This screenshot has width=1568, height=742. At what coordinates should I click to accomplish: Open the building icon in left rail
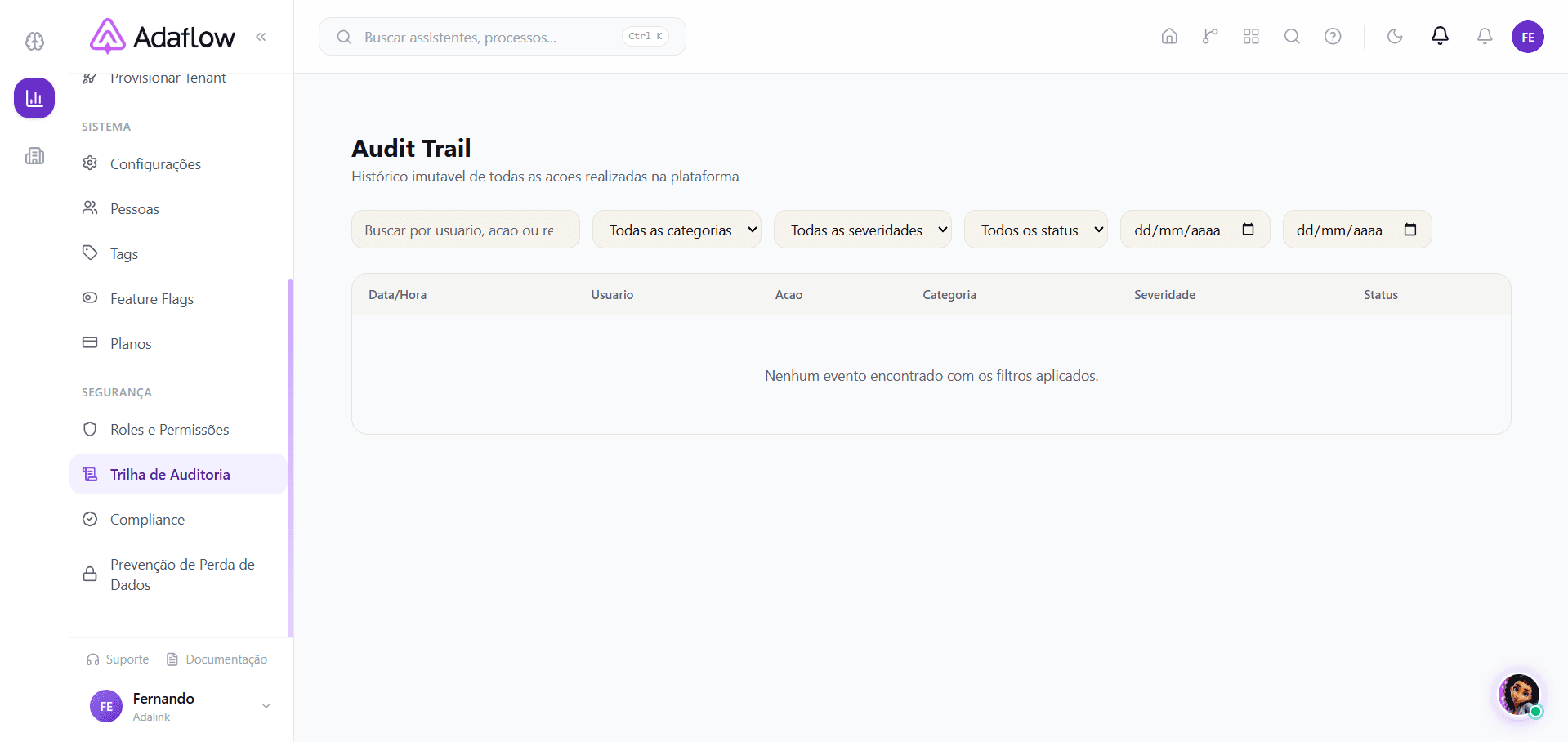tap(34, 155)
